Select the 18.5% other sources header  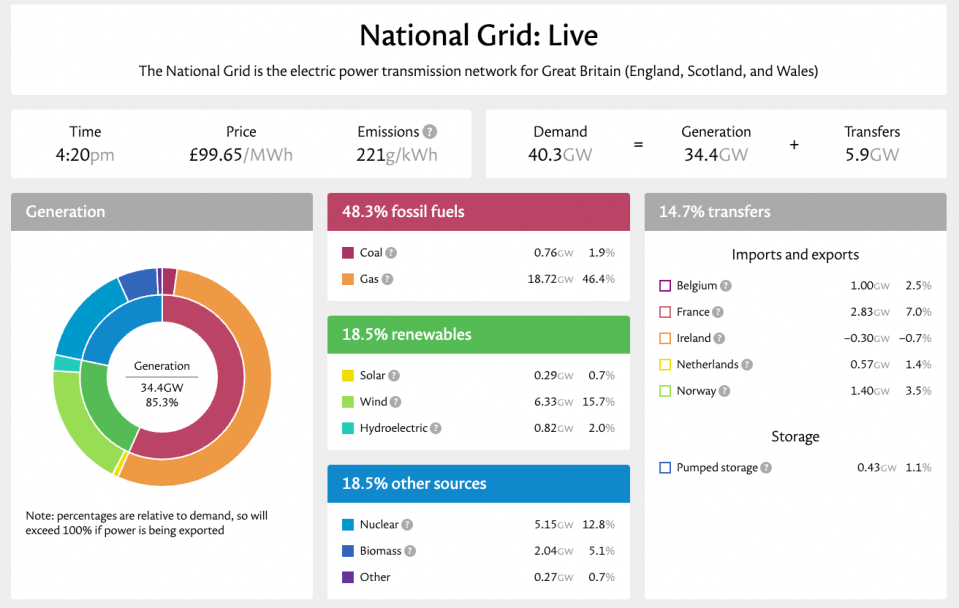click(478, 484)
